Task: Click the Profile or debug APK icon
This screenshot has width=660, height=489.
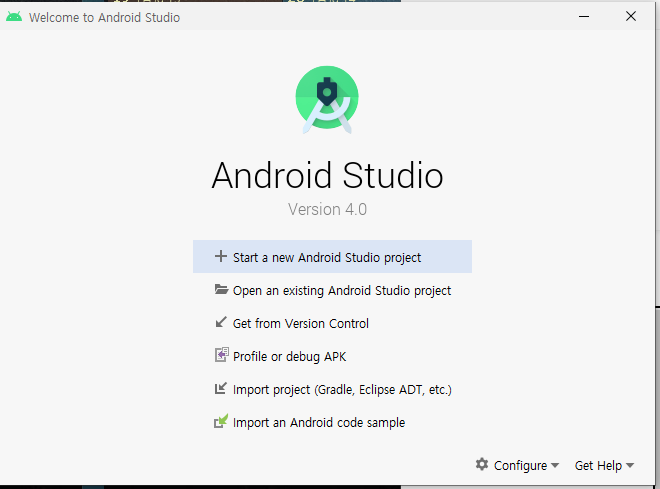Action: [x=221, y=355]
